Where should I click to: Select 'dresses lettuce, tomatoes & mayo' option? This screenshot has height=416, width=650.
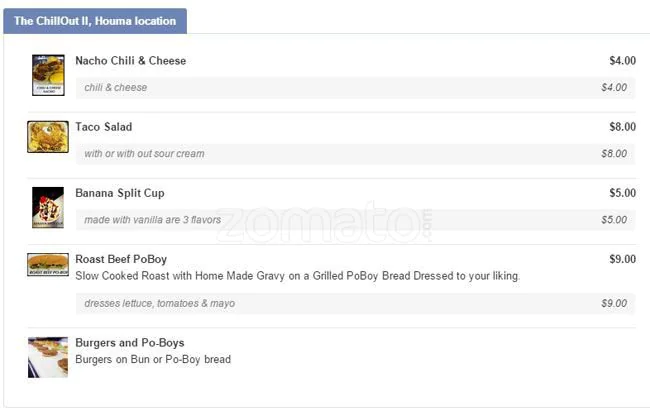[x=355, y=303]
